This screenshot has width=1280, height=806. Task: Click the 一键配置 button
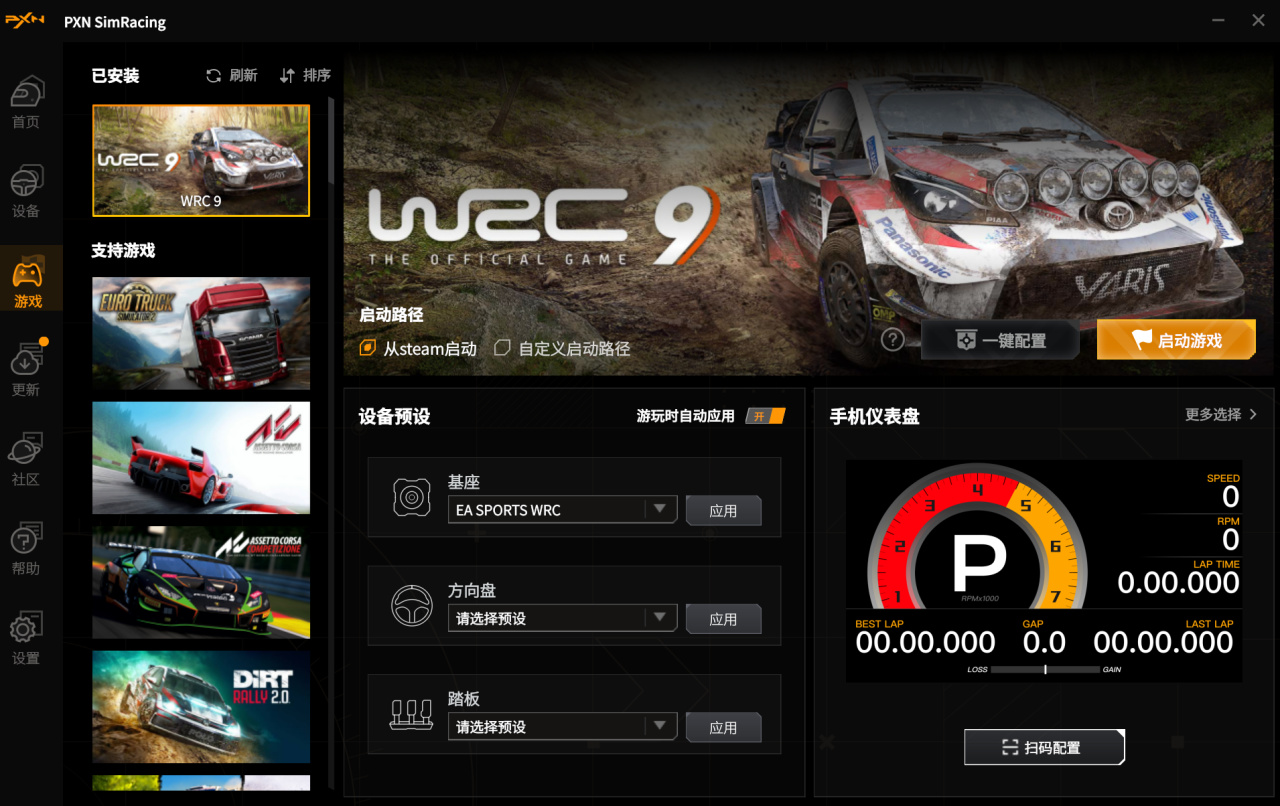coord(1000,340)
